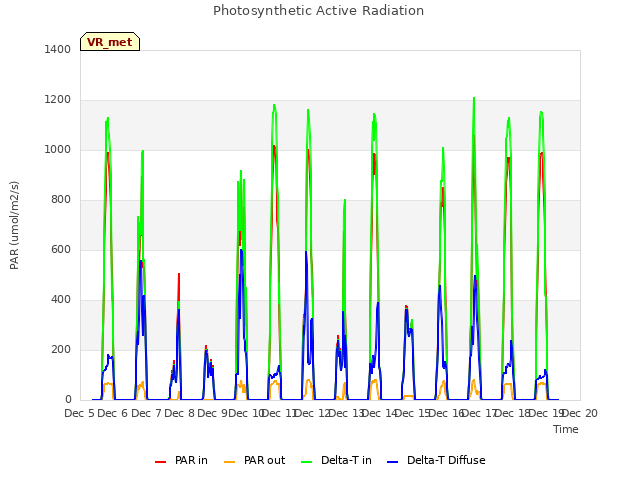Toggle the Delta-T in legend entry
Screen dimensions: 640x480
click(x=336, y=460)
